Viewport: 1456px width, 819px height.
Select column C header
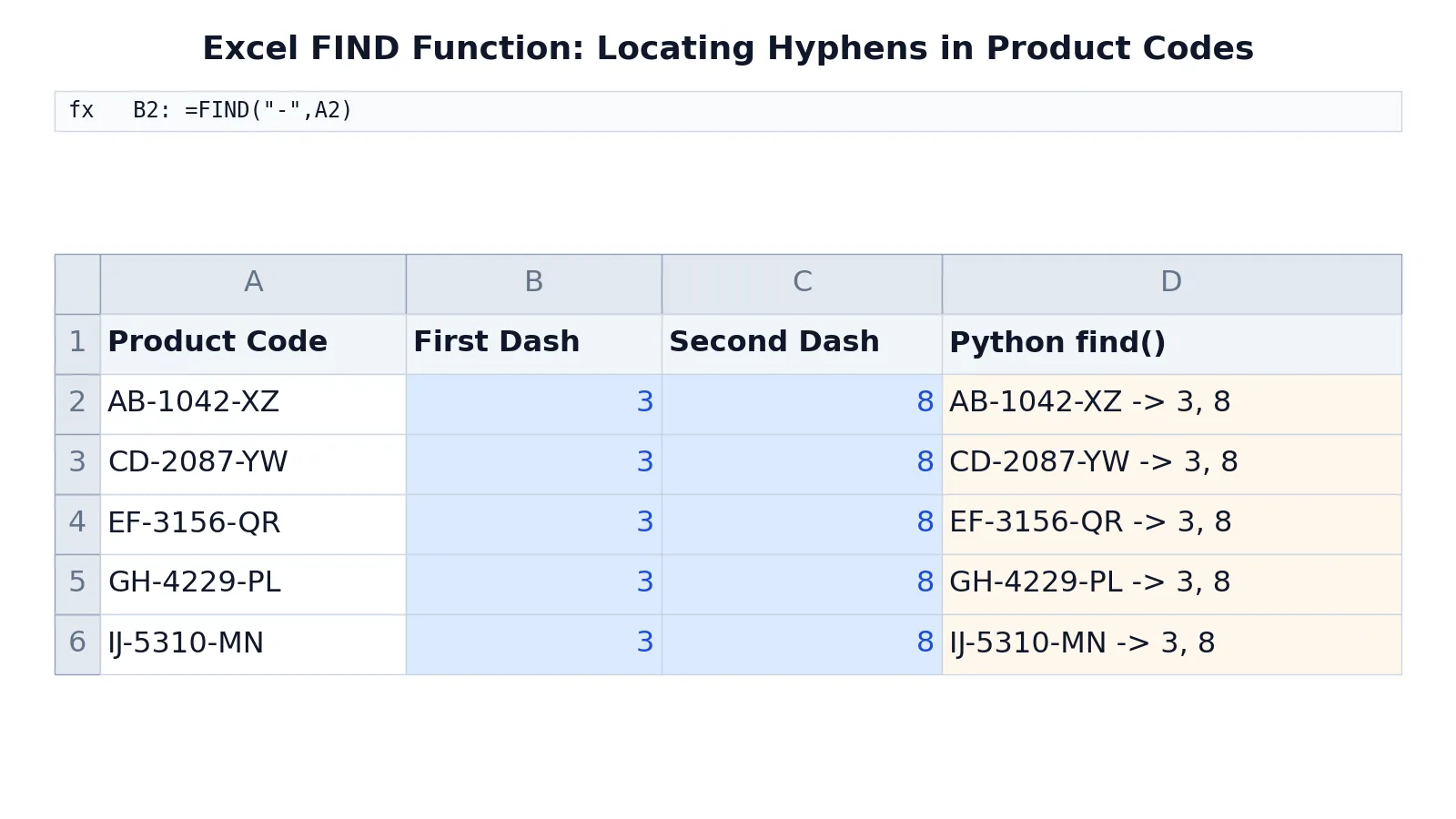802,284
